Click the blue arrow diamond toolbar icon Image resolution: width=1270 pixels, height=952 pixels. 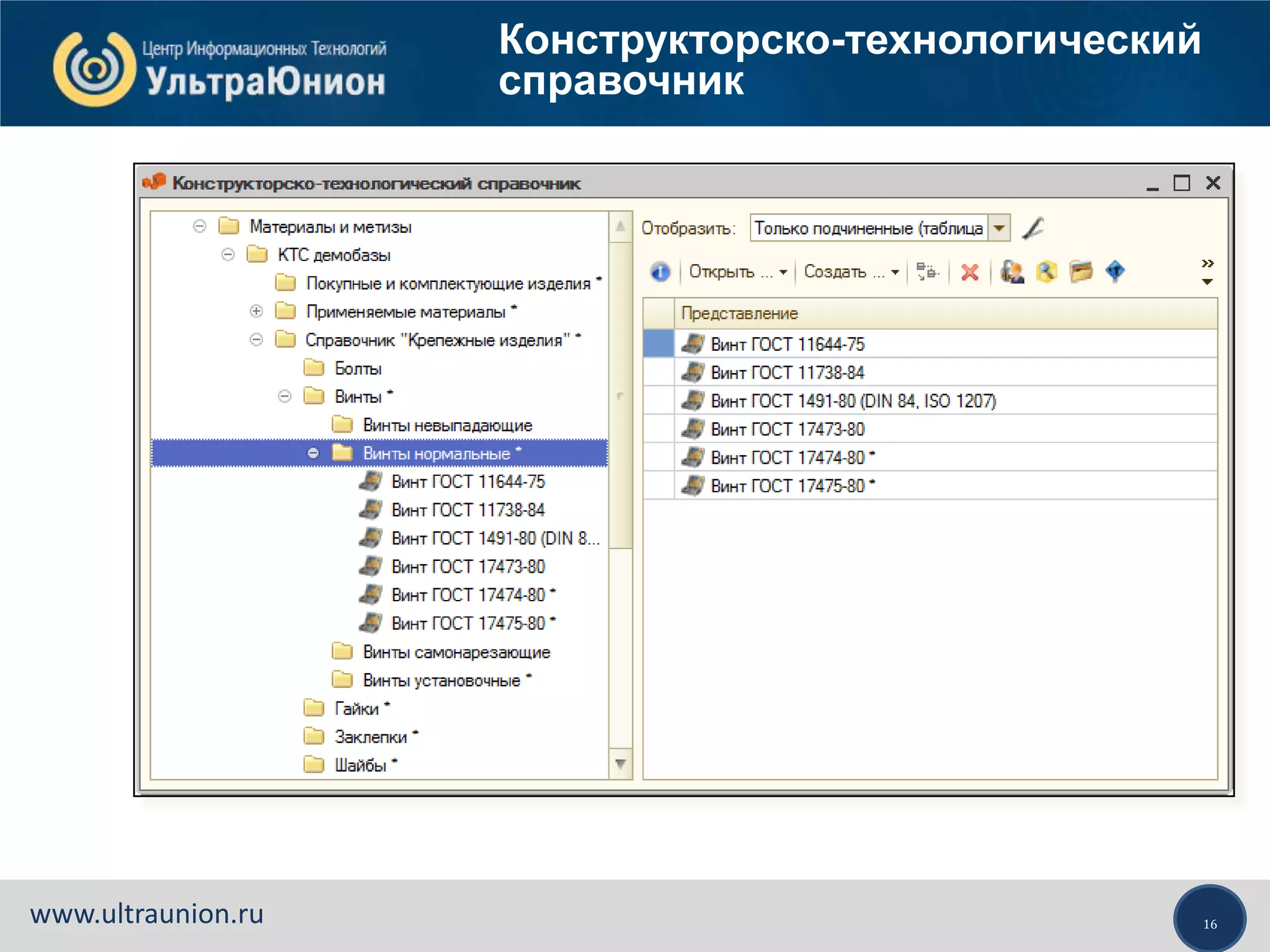[1115, 271]
